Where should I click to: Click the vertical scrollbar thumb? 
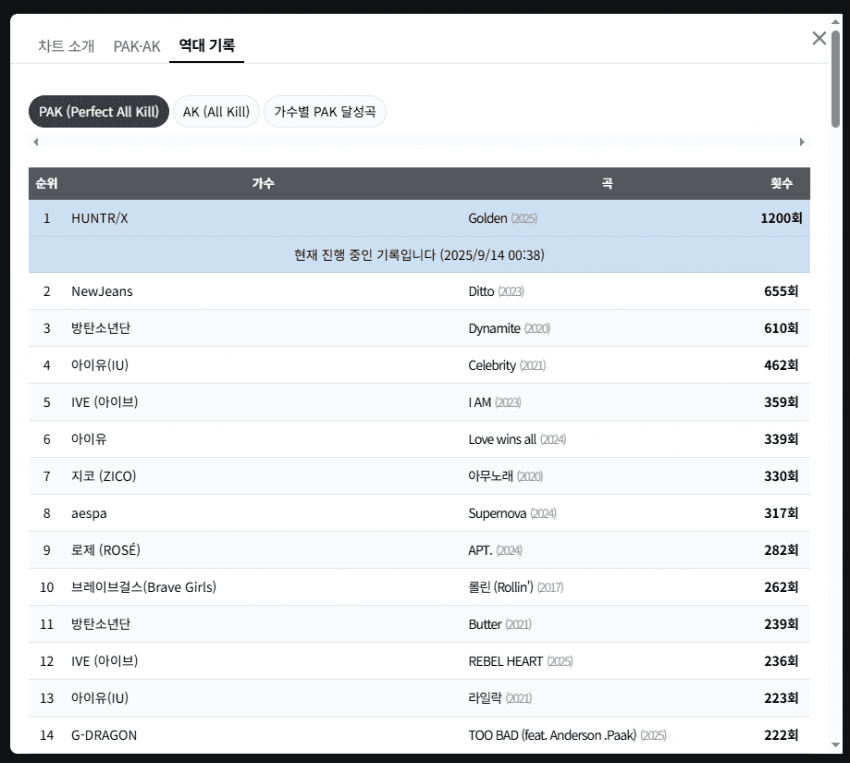[836, 79]
